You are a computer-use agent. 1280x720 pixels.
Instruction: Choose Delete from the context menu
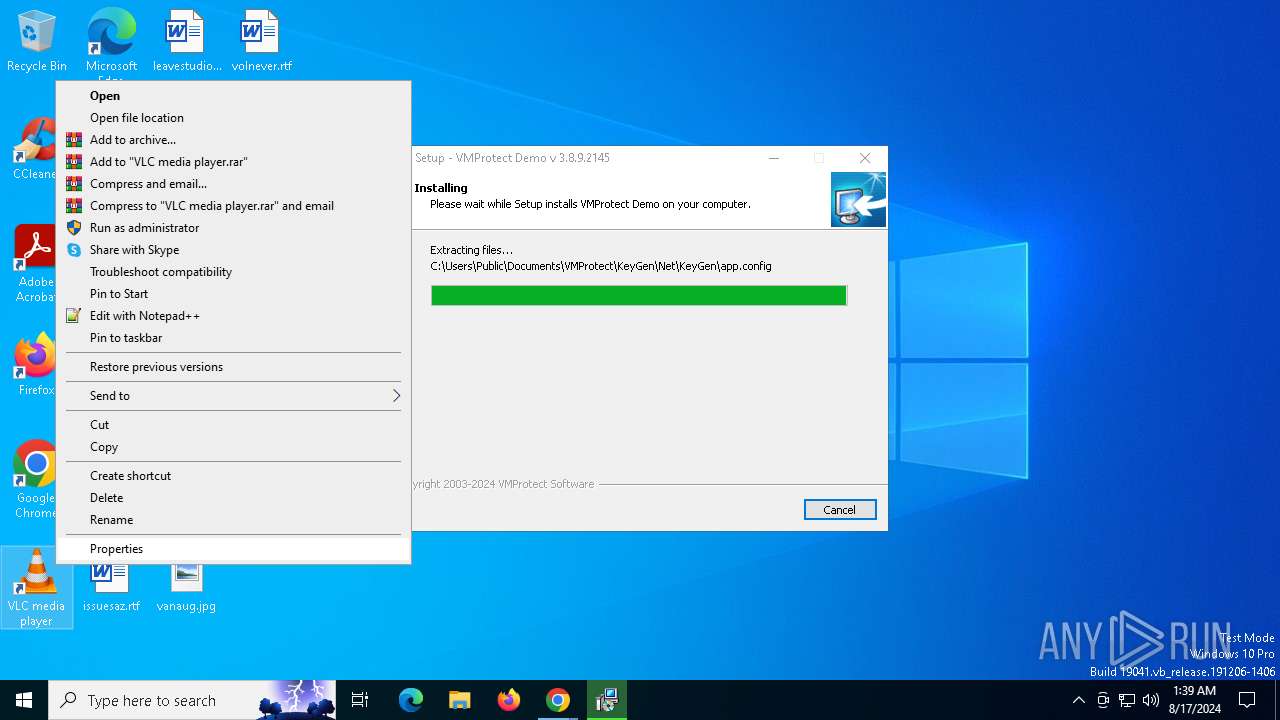click(233, 498)
